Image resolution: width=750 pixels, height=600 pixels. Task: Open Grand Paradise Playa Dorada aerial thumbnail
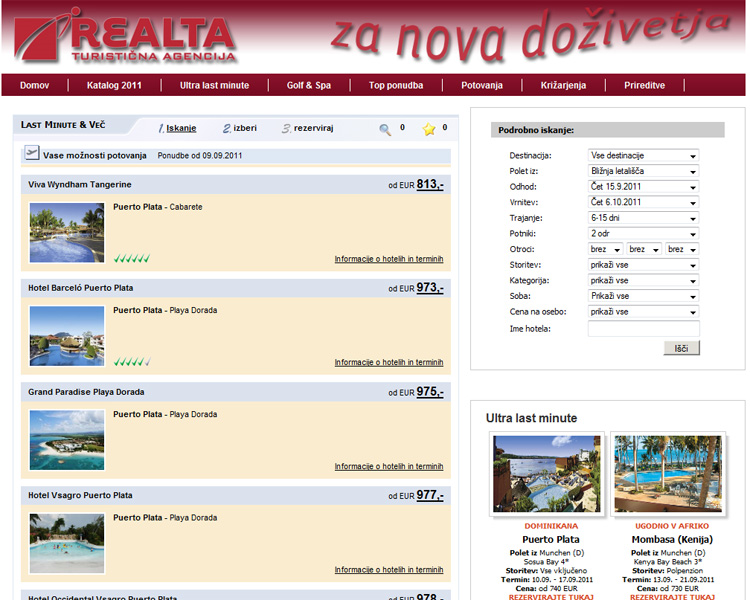[x=67, y=440]
